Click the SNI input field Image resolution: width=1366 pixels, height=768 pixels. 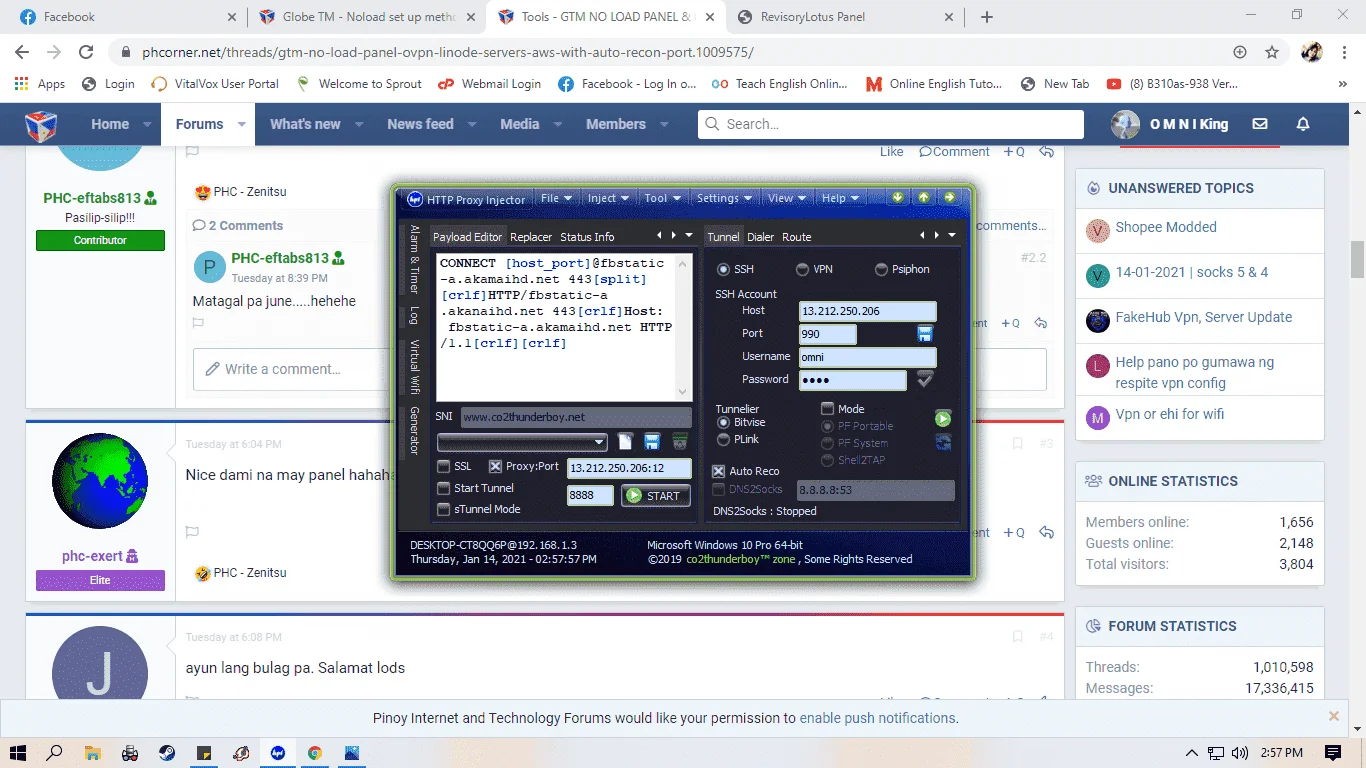point(576,417)
